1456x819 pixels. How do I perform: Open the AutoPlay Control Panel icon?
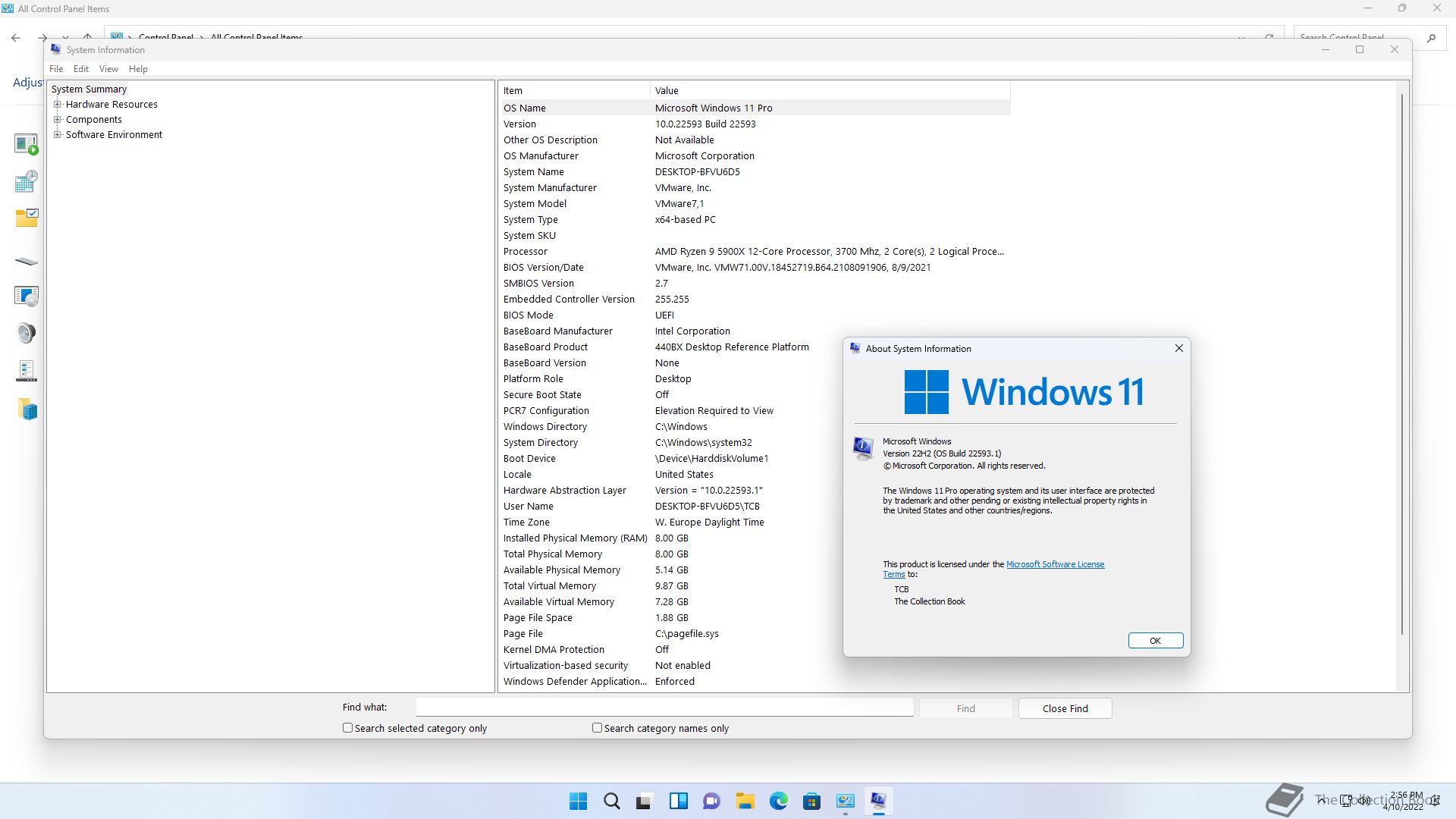(x=26, y=143)
